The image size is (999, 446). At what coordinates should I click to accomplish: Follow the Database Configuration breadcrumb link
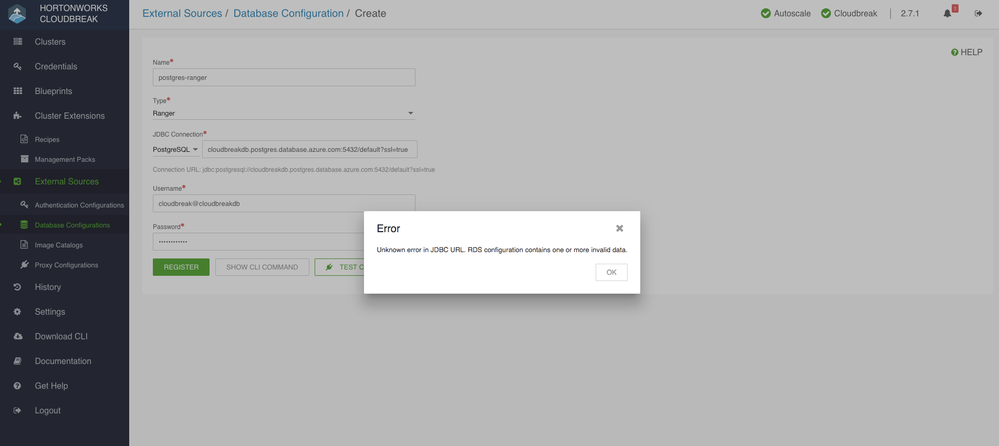click(x=288, y=13)
